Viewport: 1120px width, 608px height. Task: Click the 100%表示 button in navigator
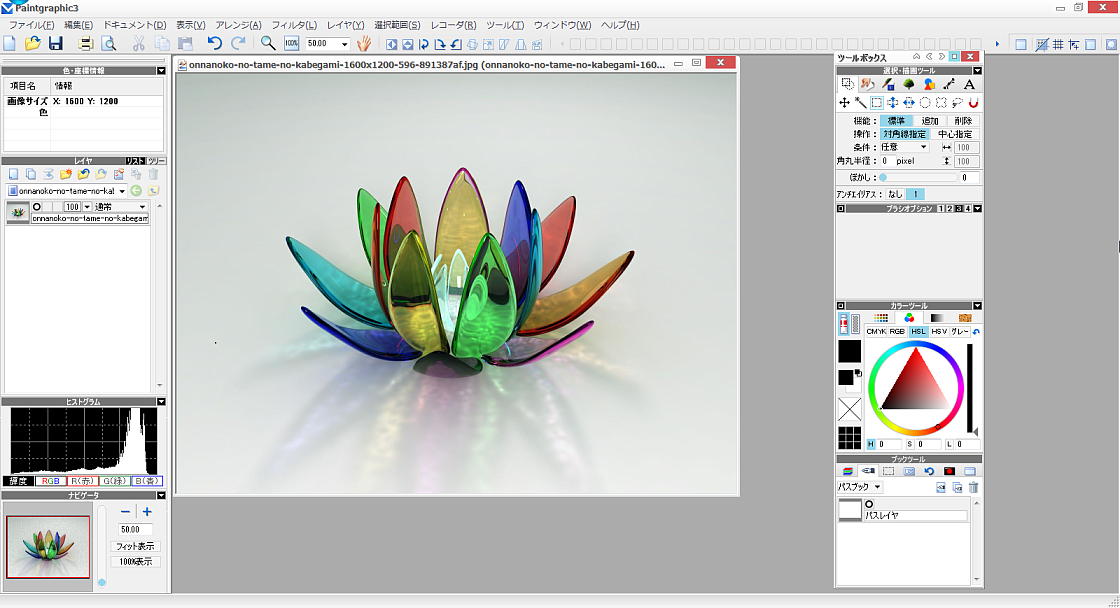pyautogui.click(x=136, y=562)
